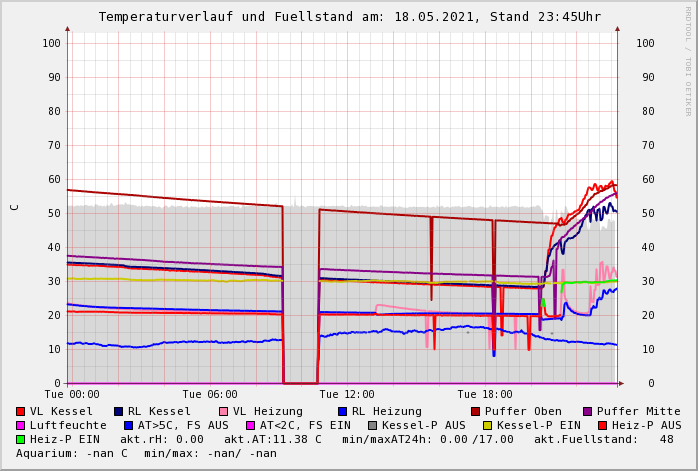Viewport: 698px width, 471px height.
Task: Click the 'Tue 18:00' time axis label
Action: tap(485, 394)
